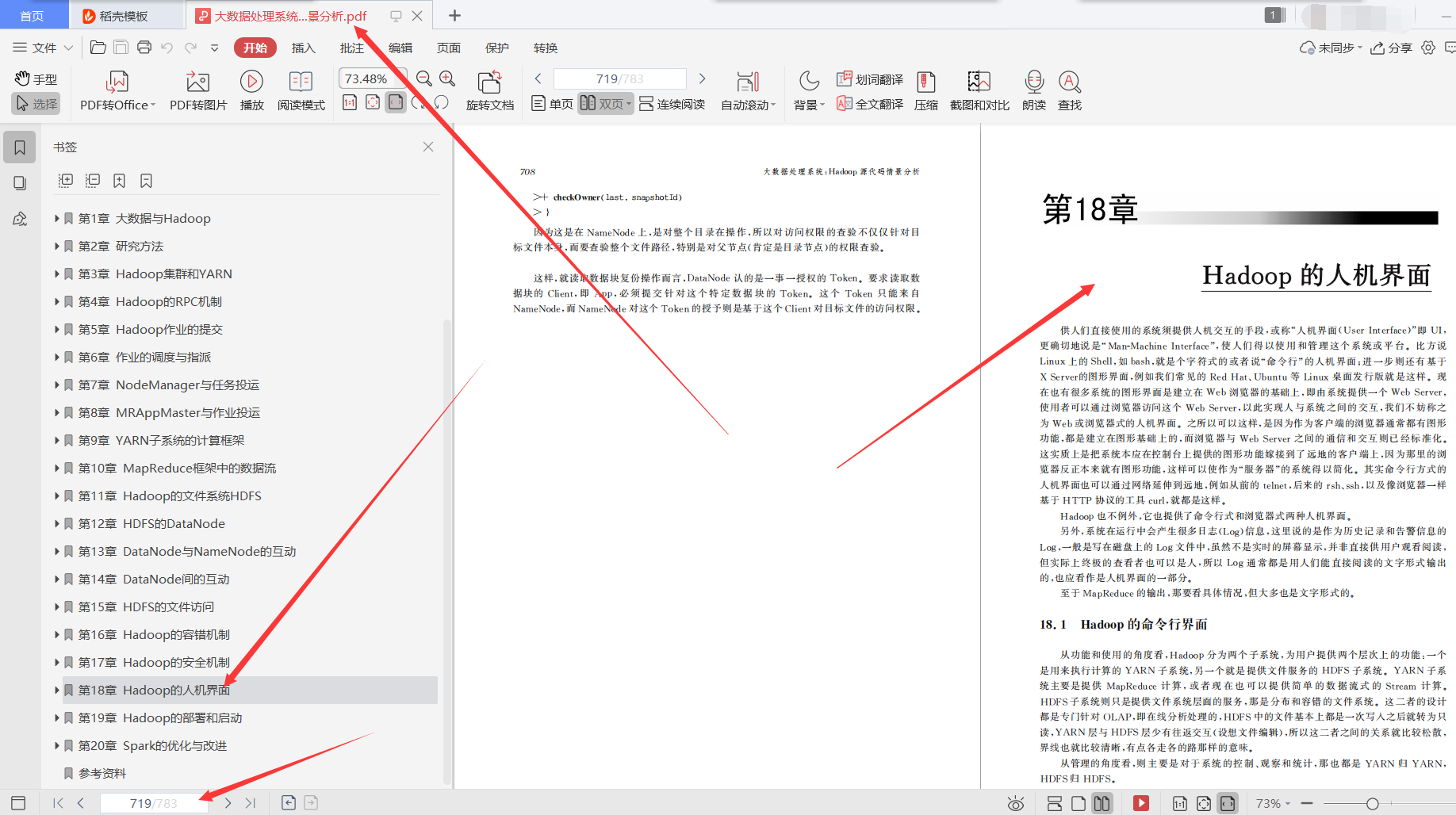Open 查找 search tool

point(1069,91)
